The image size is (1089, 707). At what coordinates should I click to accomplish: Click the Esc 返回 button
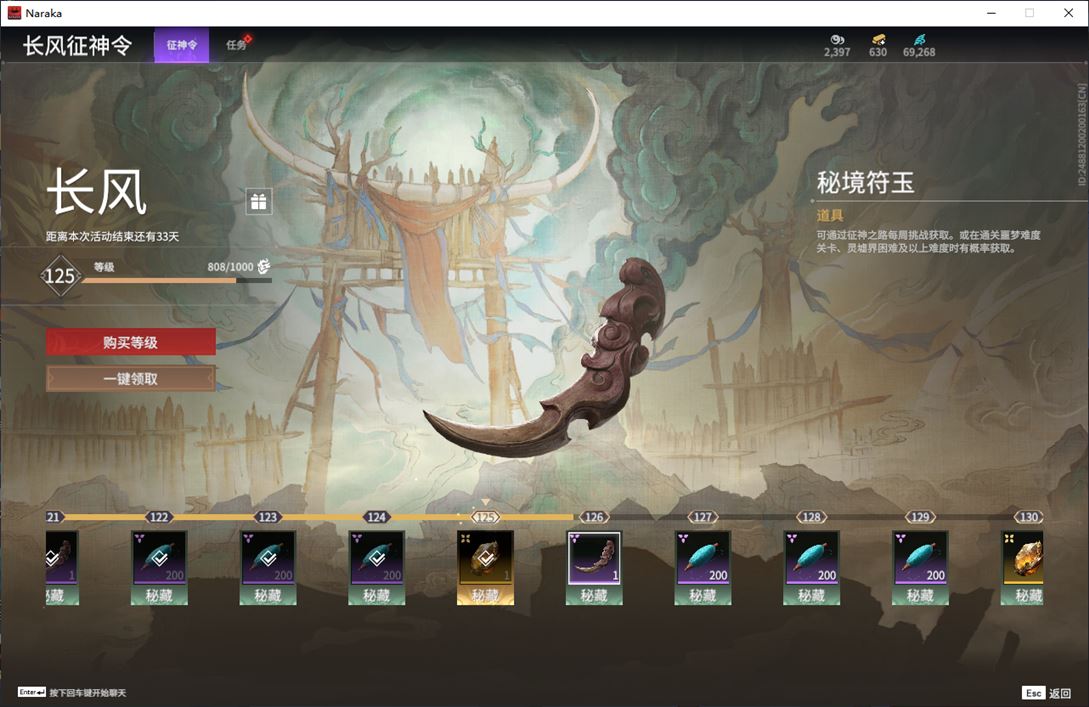coord(1047,692)
